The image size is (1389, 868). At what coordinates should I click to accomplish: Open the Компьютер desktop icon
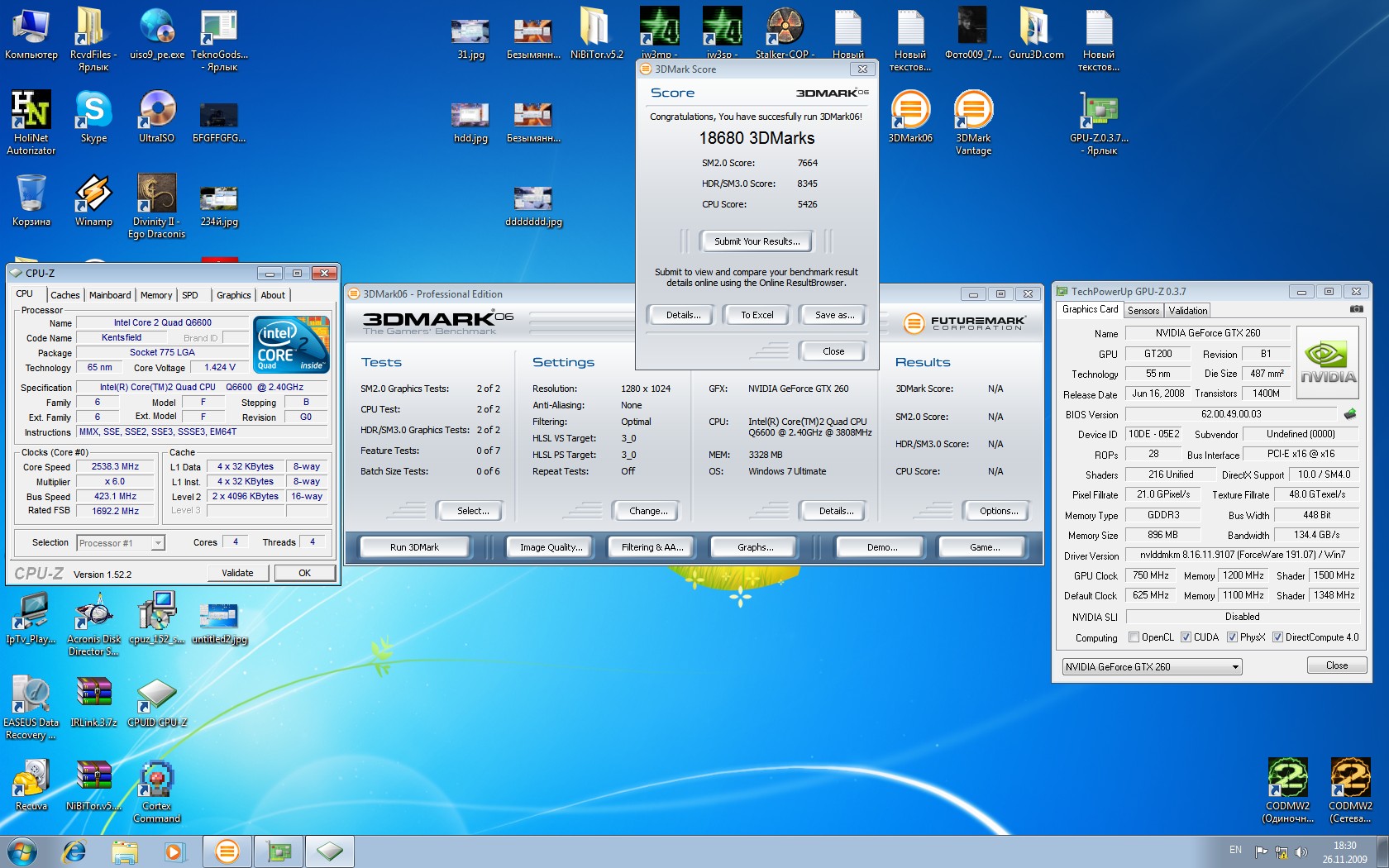click(x=31, y=34)
